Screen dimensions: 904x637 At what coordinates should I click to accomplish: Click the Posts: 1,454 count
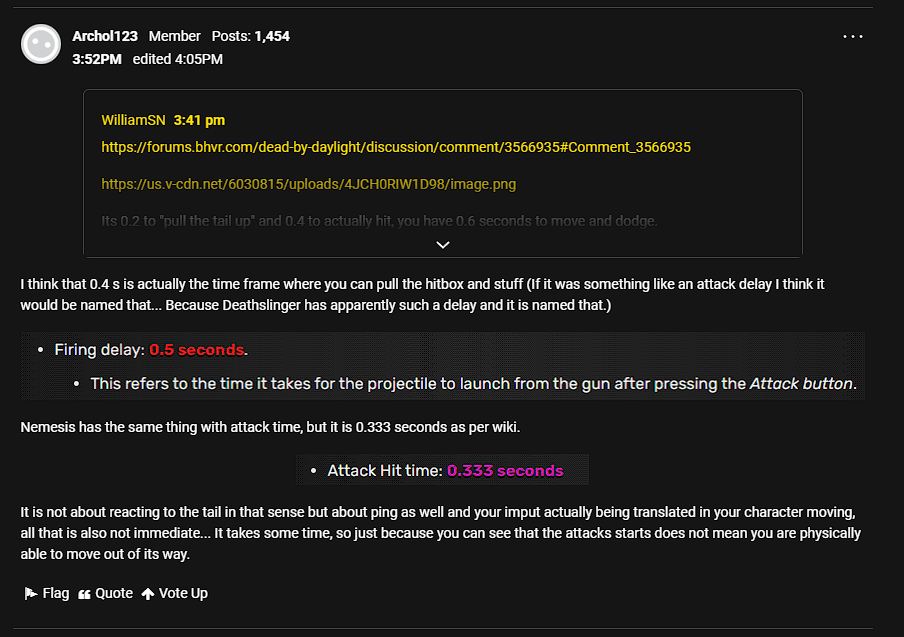point(251,36)
